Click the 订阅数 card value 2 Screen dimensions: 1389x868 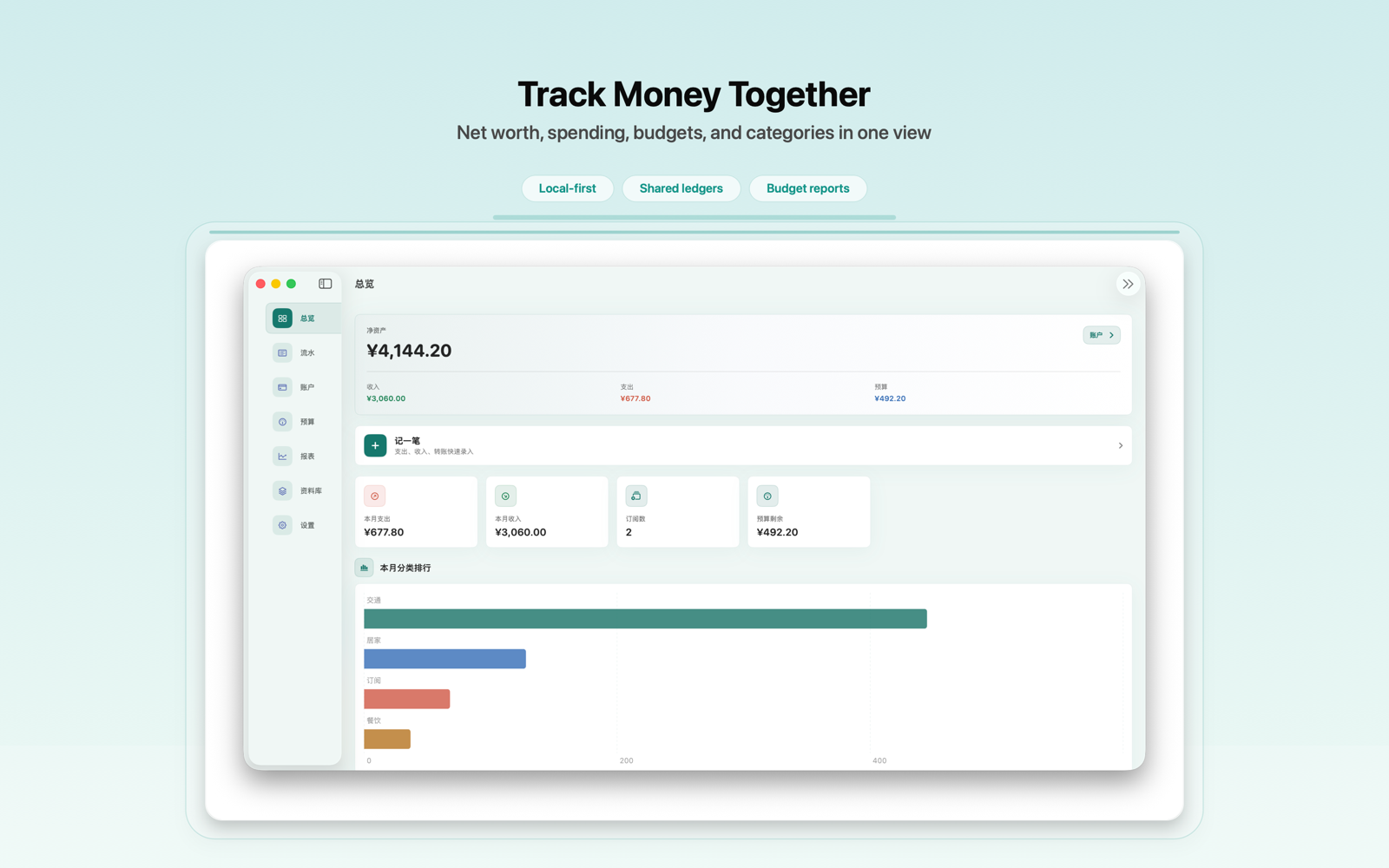pos(629,532)
